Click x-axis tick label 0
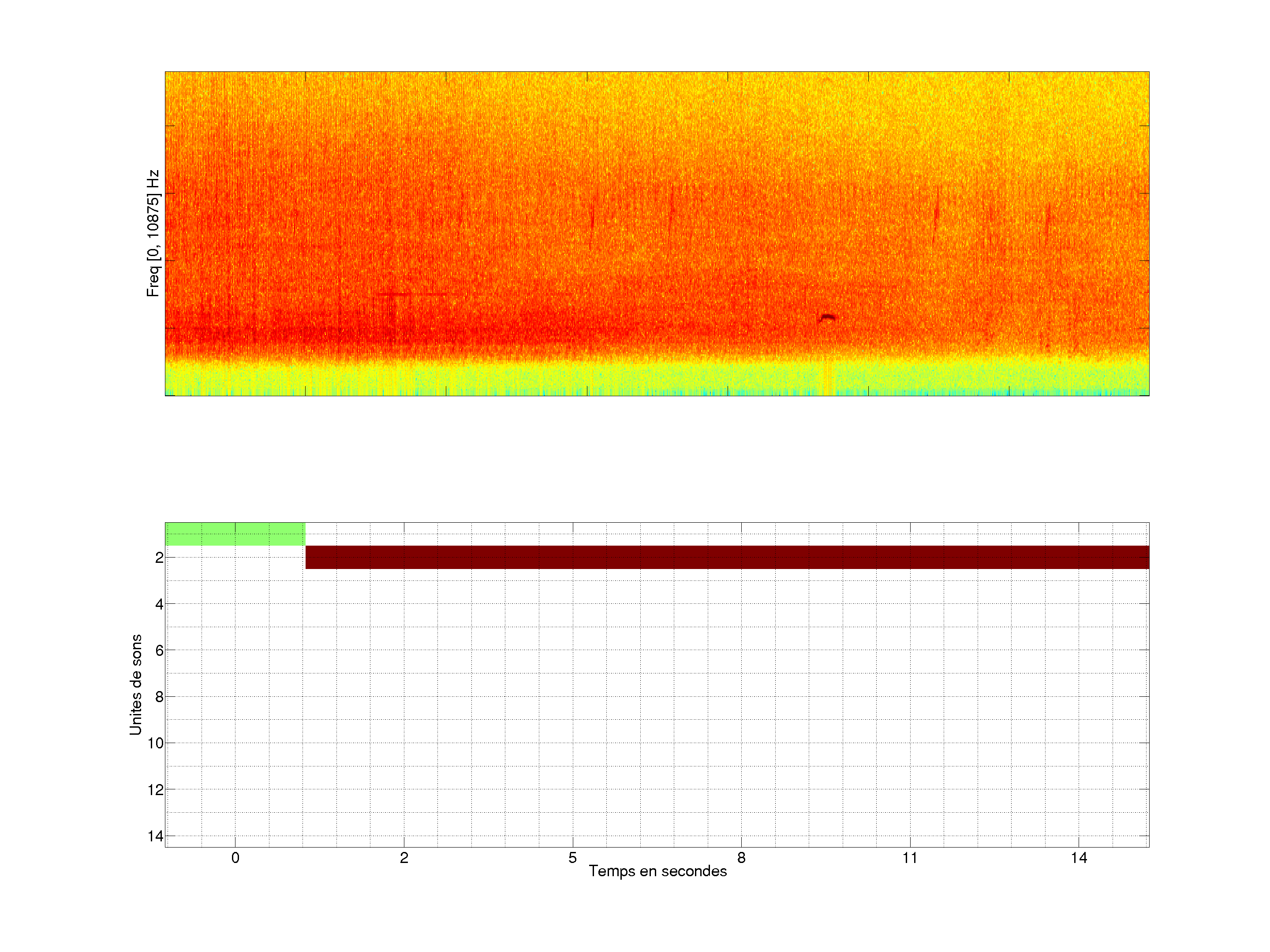 (235, 858)
